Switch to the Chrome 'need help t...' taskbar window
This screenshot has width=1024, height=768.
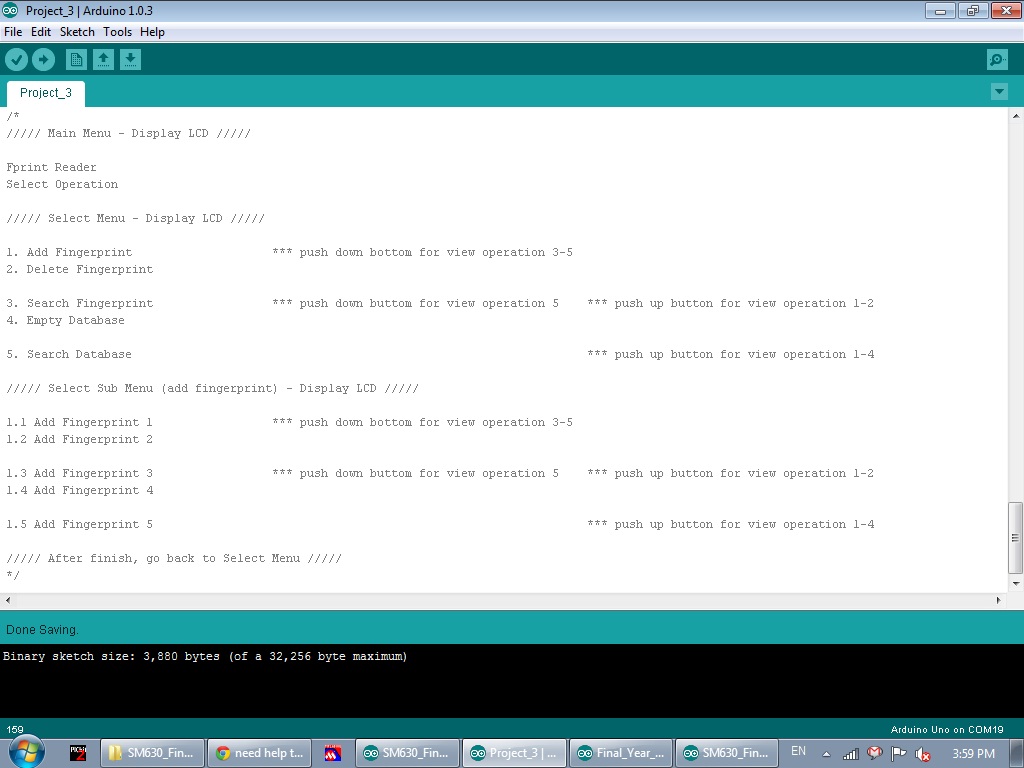tap(260, 753)
